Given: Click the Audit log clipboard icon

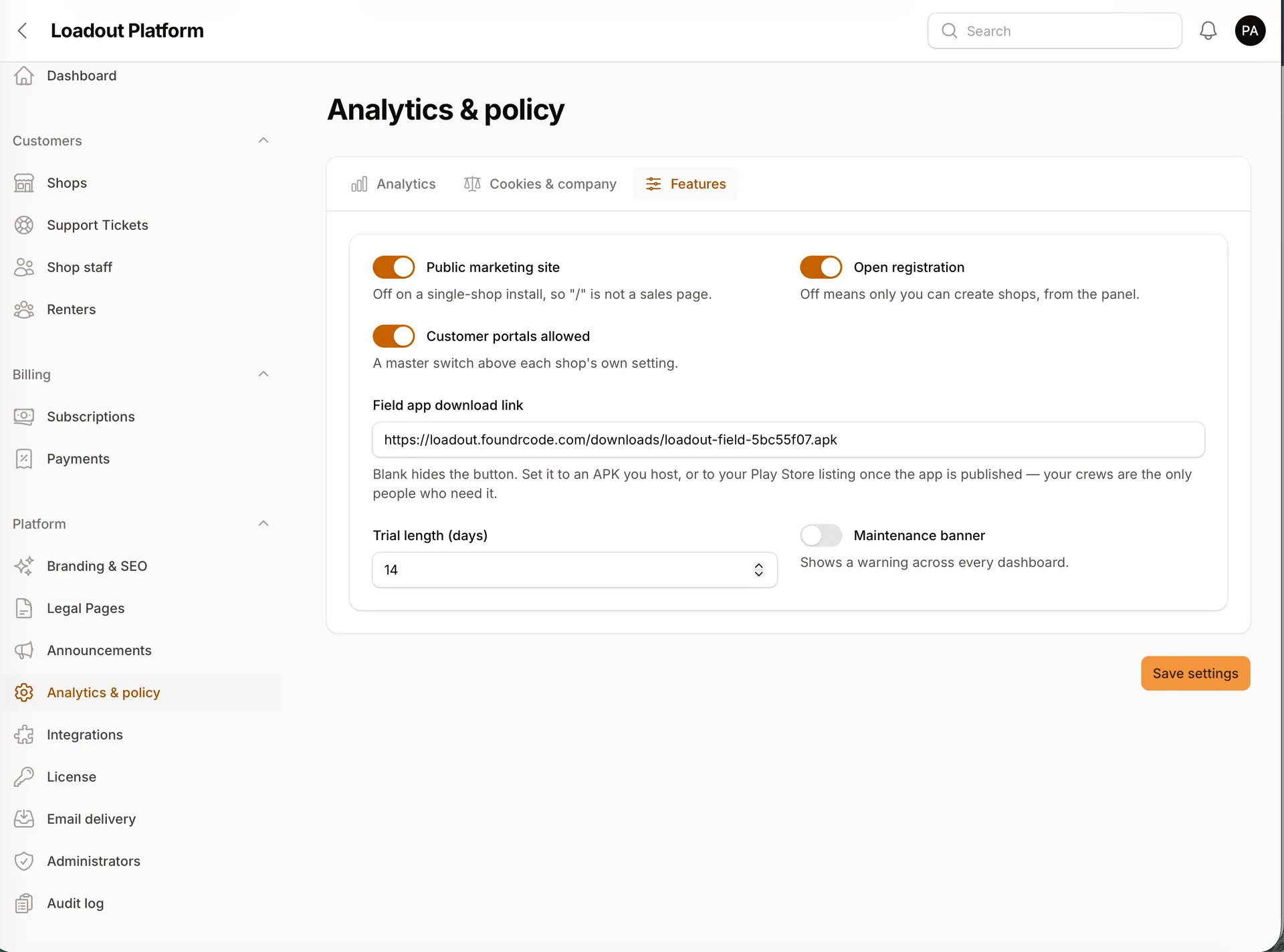Looking at the screenshot, I should 24,903.
